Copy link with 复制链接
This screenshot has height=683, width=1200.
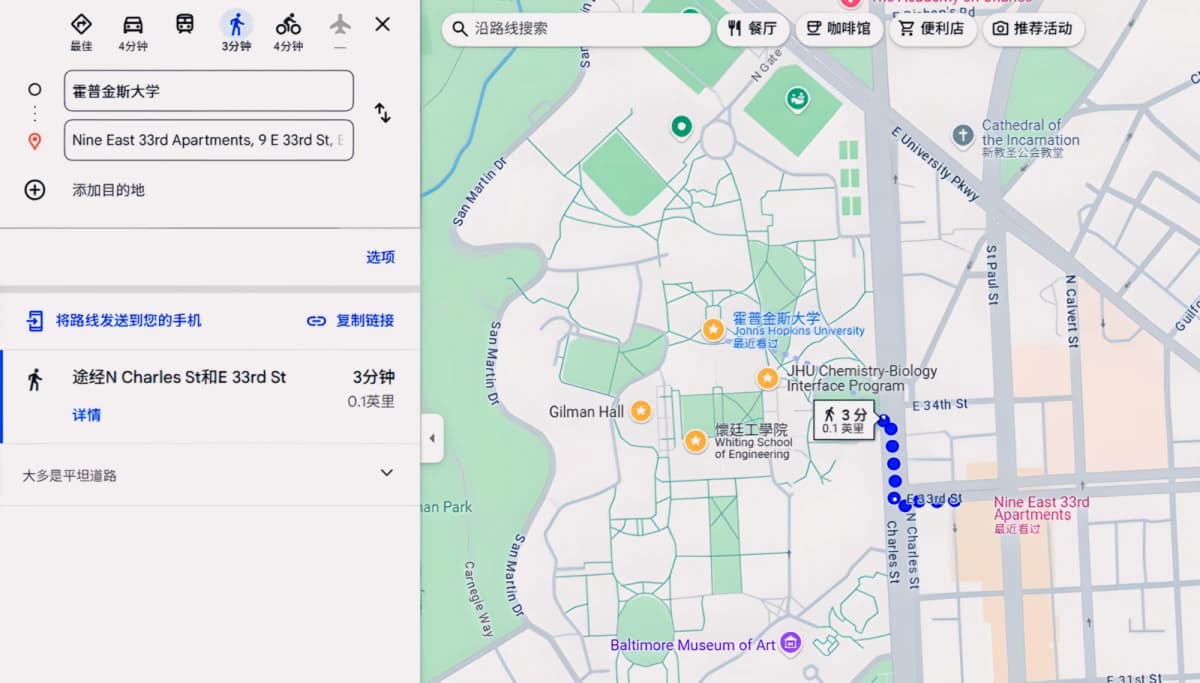350,321
